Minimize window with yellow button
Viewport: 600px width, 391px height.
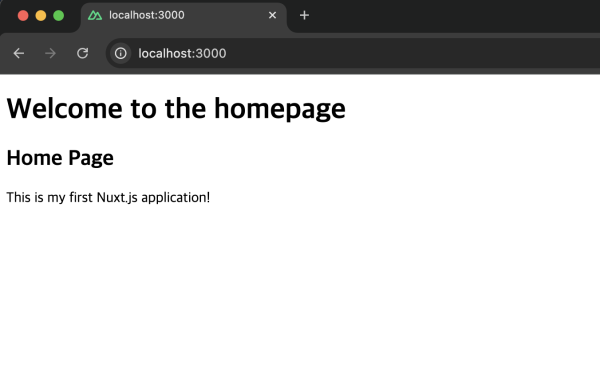41,16
